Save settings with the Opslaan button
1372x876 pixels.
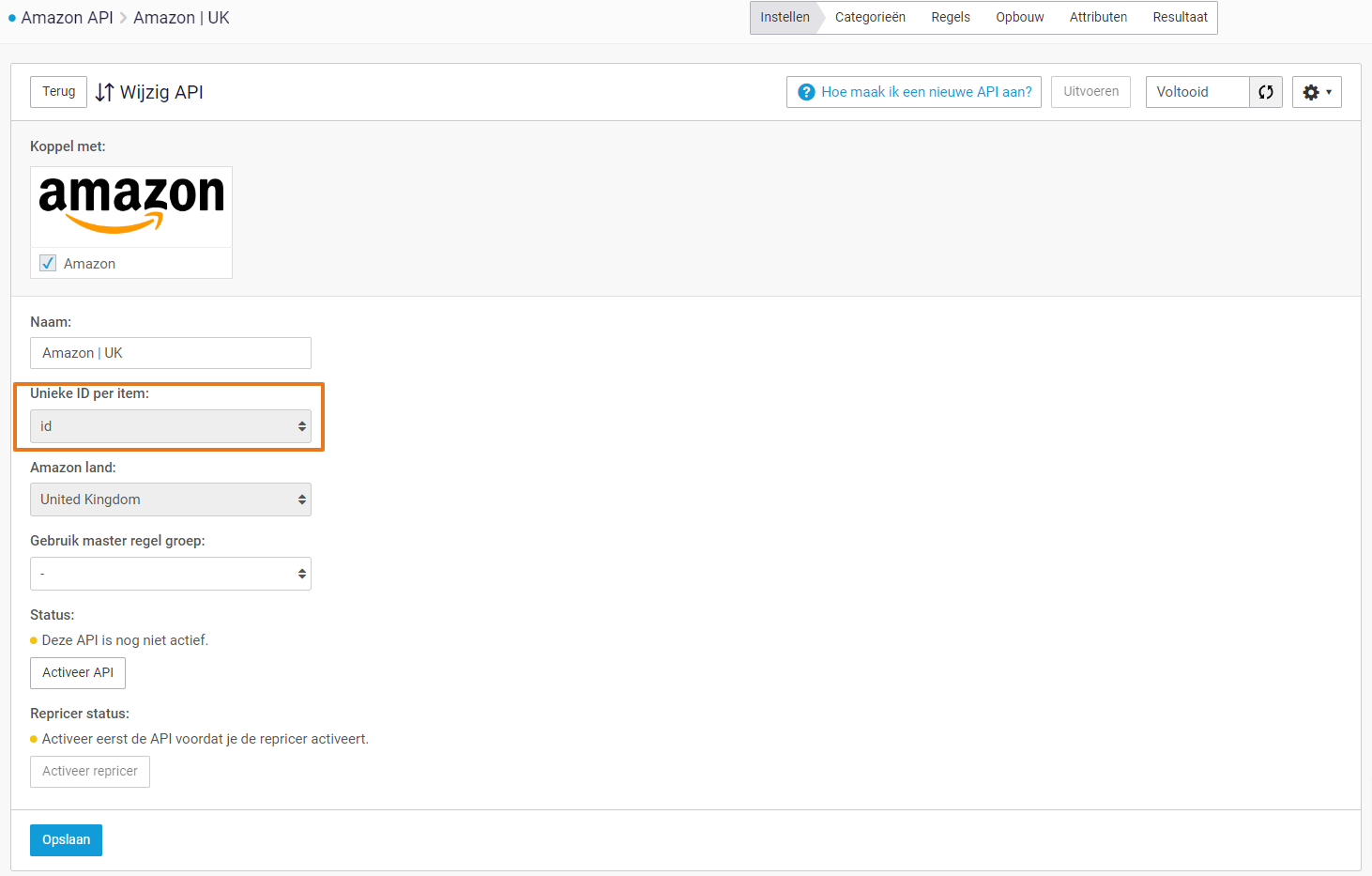pyautogui.click(x=66, y=840)
